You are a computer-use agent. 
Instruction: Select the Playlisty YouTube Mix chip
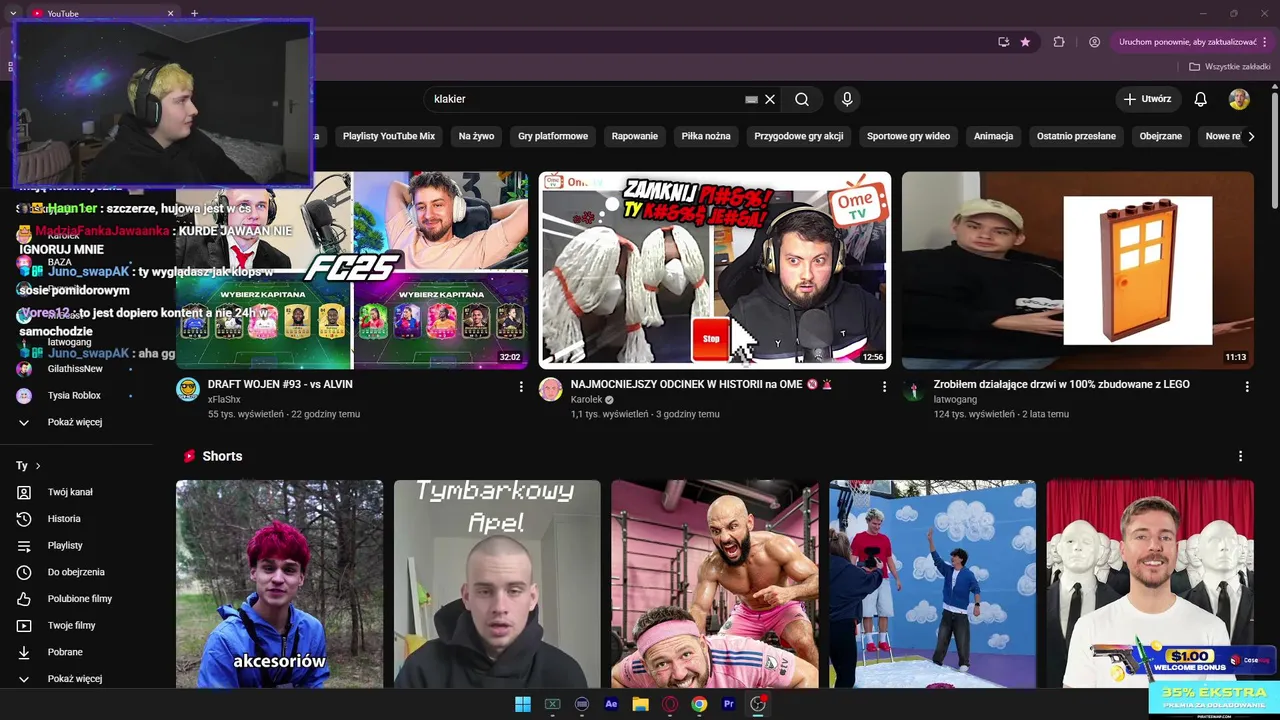(389, 136)
